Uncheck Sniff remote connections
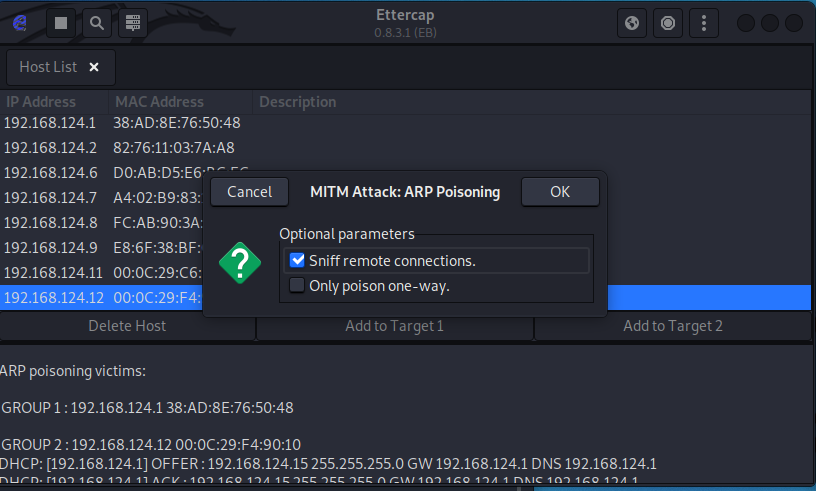Image resolution: width=816 pixels, height=491 pixels. tap(297, 261)
